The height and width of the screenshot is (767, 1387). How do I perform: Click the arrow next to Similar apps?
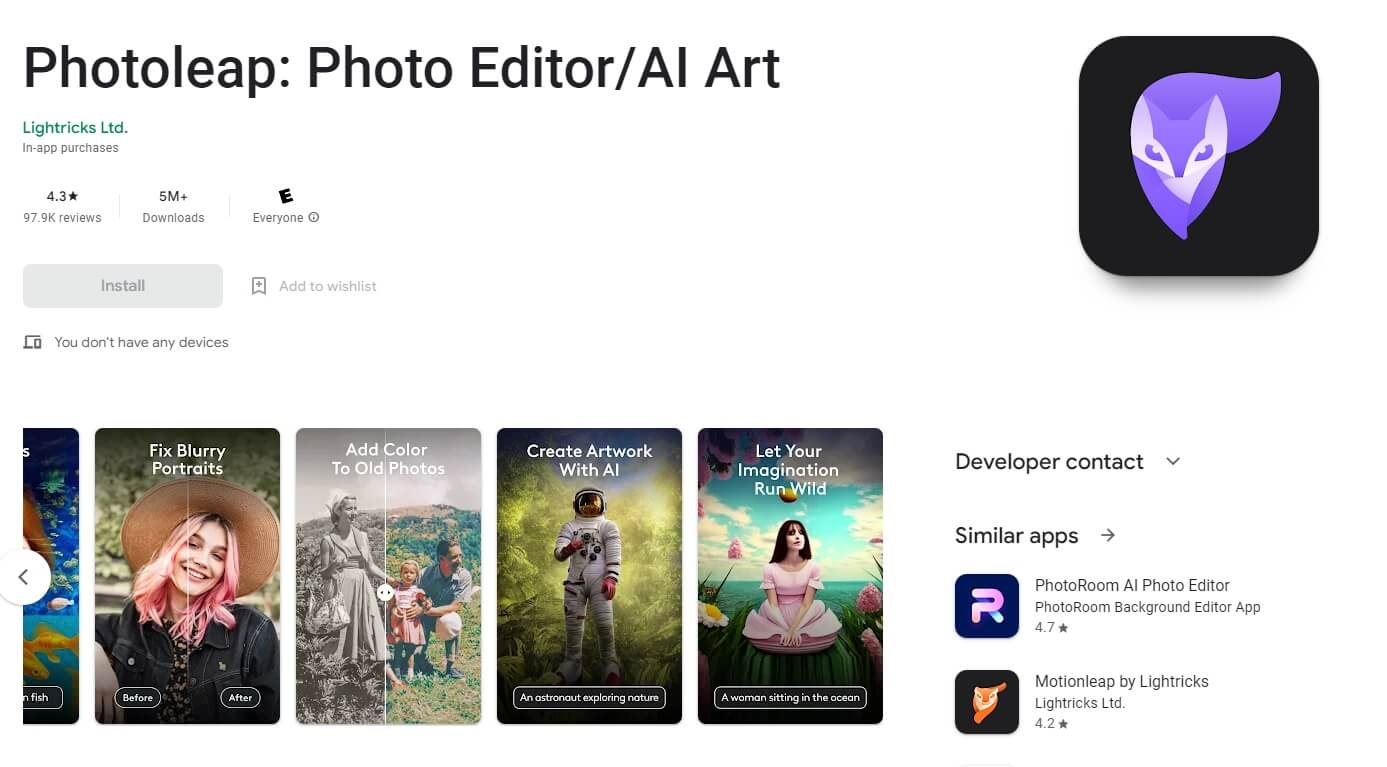1108,535
